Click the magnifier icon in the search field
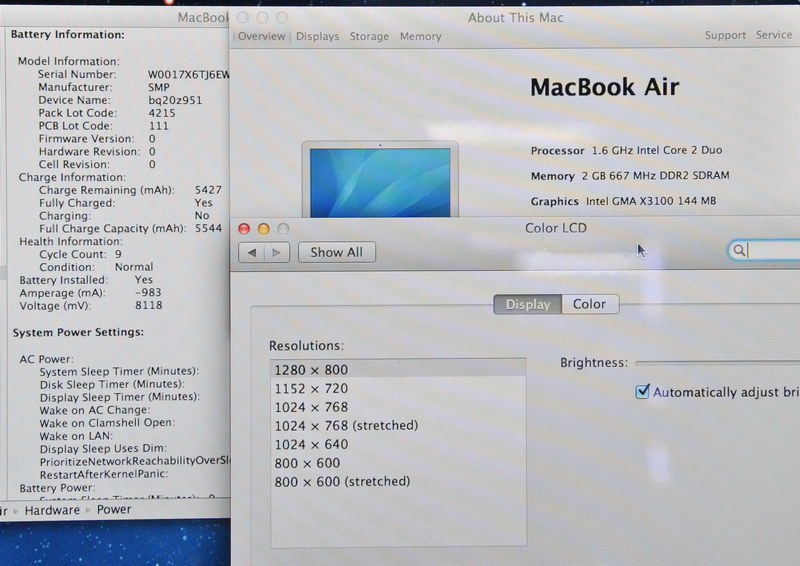 click(x=738, y=250)
